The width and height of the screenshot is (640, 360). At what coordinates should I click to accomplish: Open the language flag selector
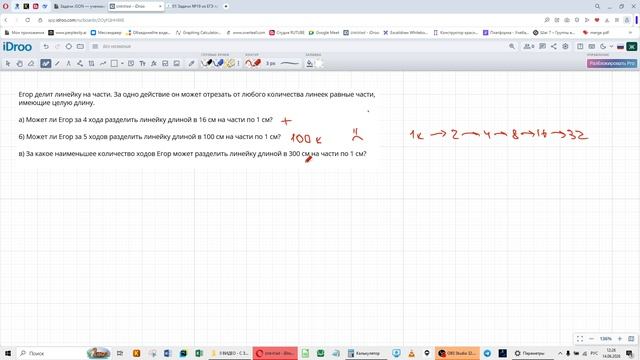tap(620, 47)
